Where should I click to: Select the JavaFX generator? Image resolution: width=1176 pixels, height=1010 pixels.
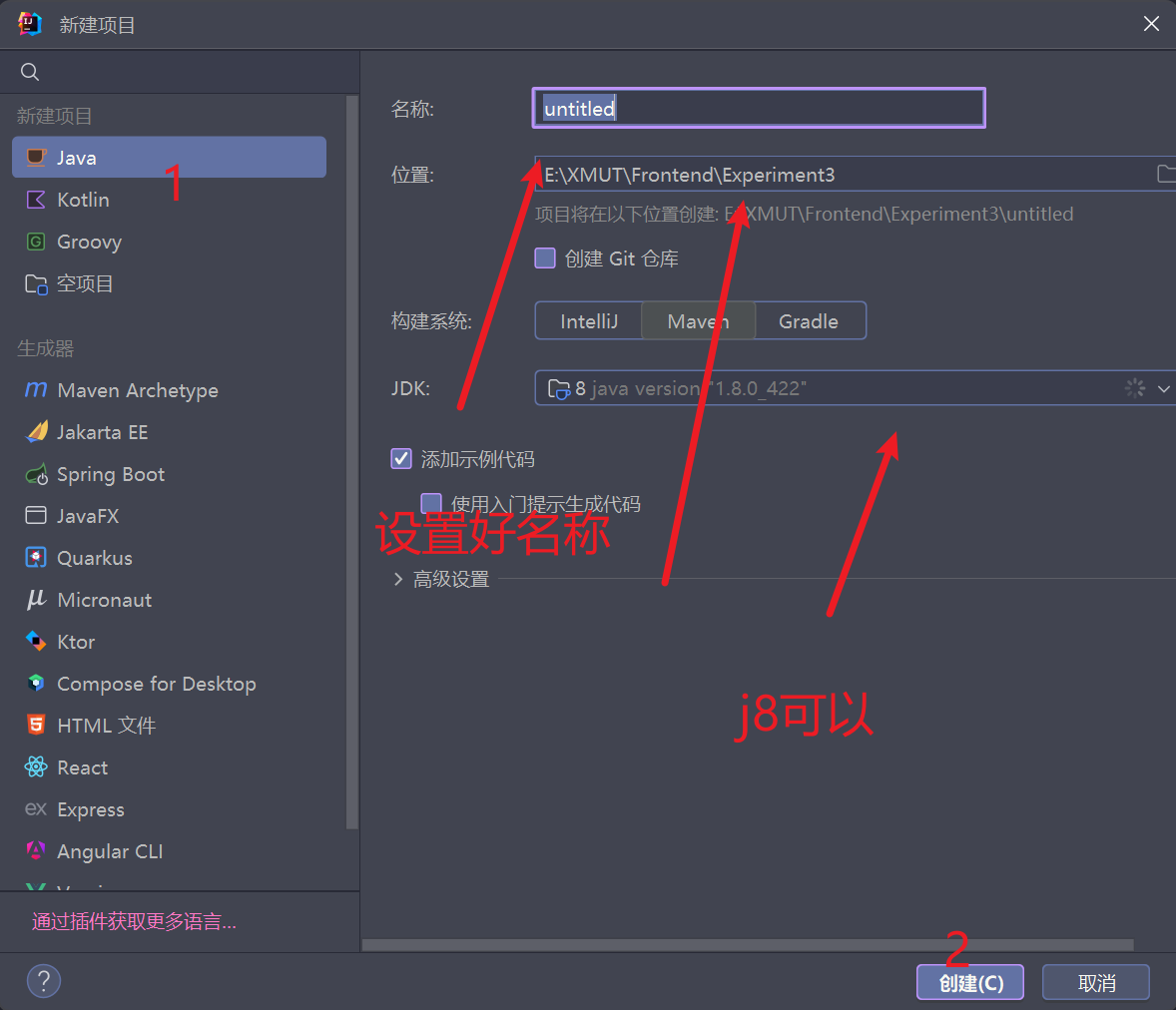[169, 516]
